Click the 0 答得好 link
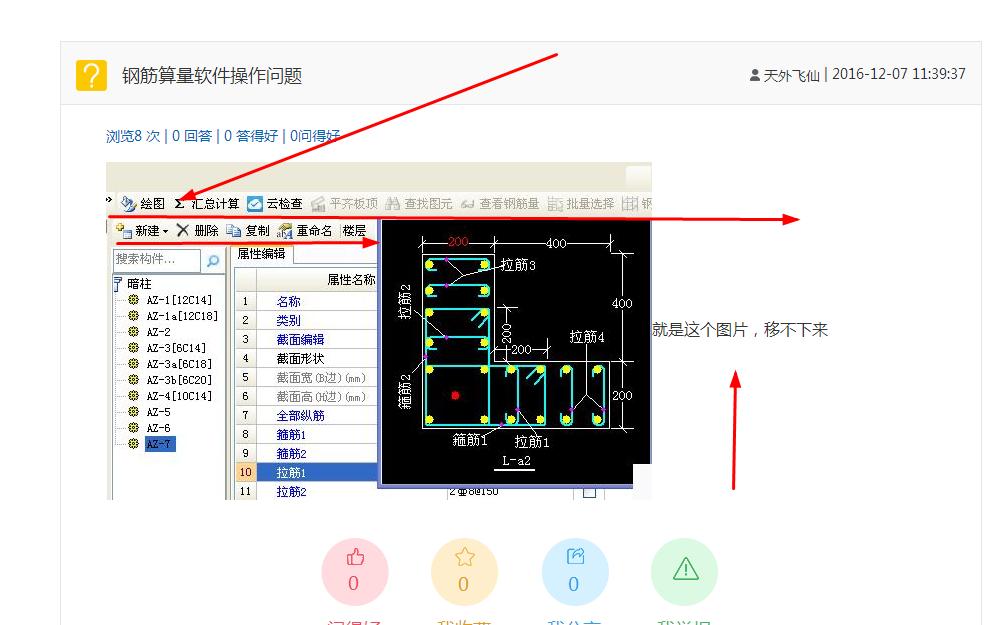The image size is (991, 625). pyautogui.click(x=251, y=136)
